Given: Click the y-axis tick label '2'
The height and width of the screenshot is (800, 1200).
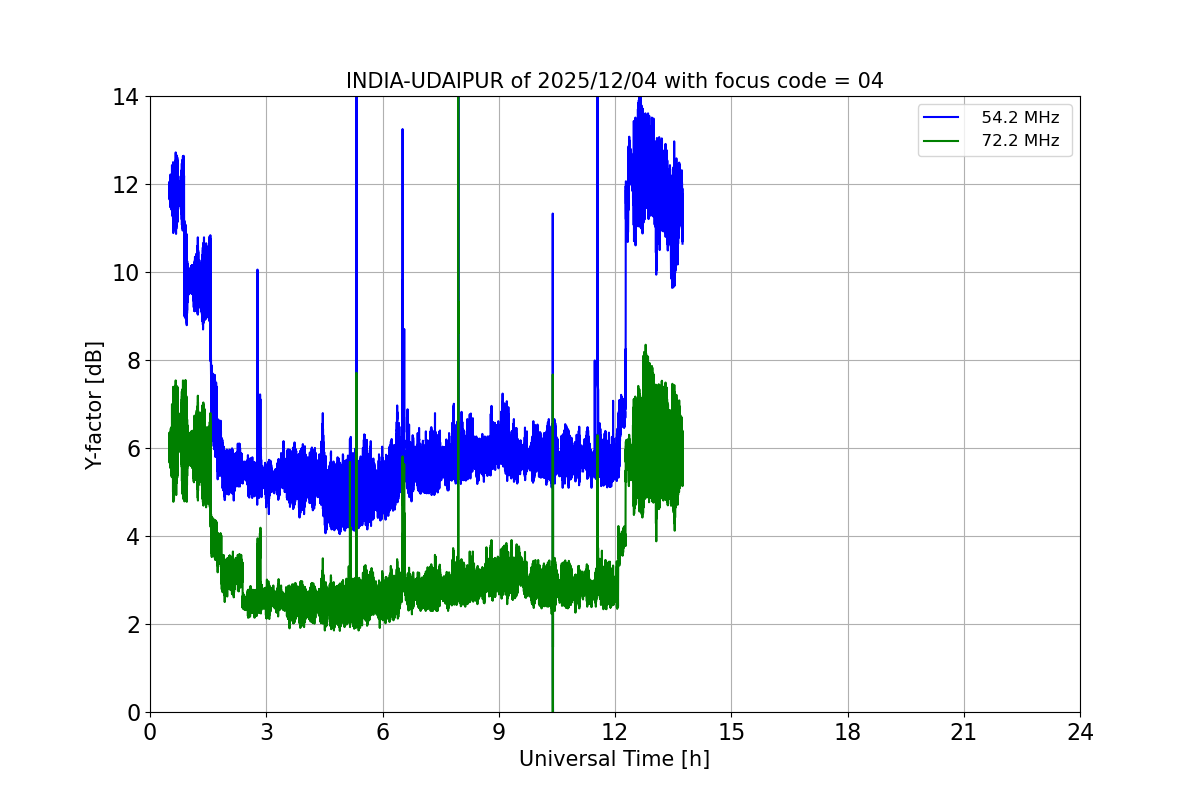Looking at the screenshot, I should [x=133, y=625].
